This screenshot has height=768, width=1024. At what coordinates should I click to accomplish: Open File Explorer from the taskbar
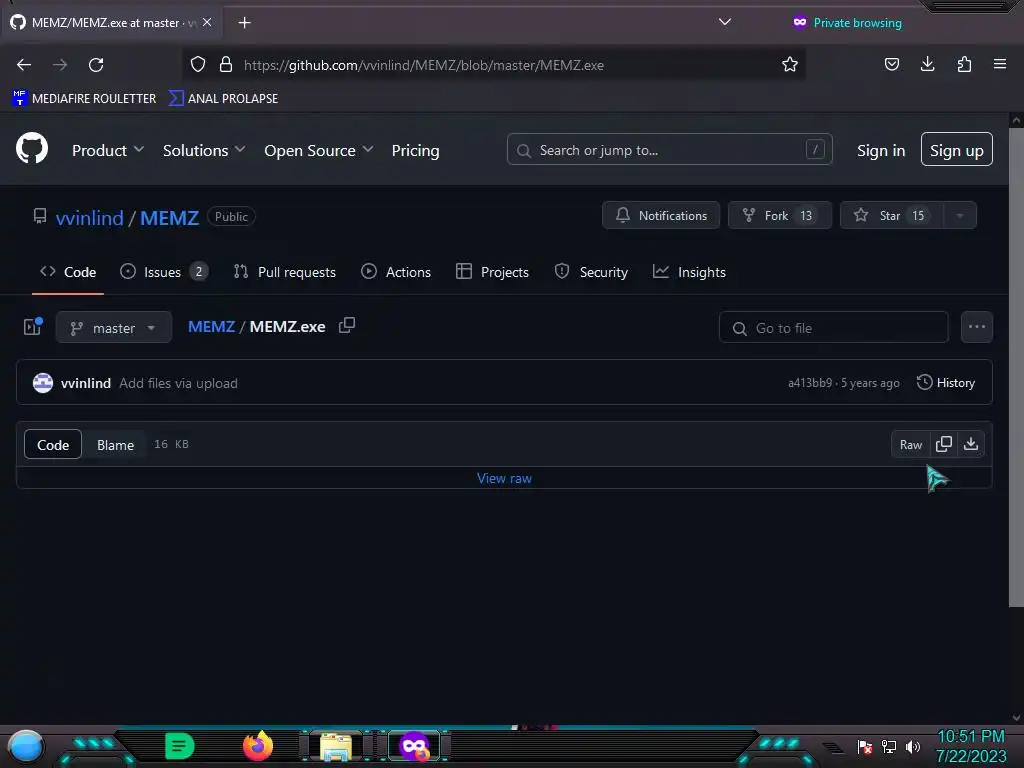[x=336, y=746]
